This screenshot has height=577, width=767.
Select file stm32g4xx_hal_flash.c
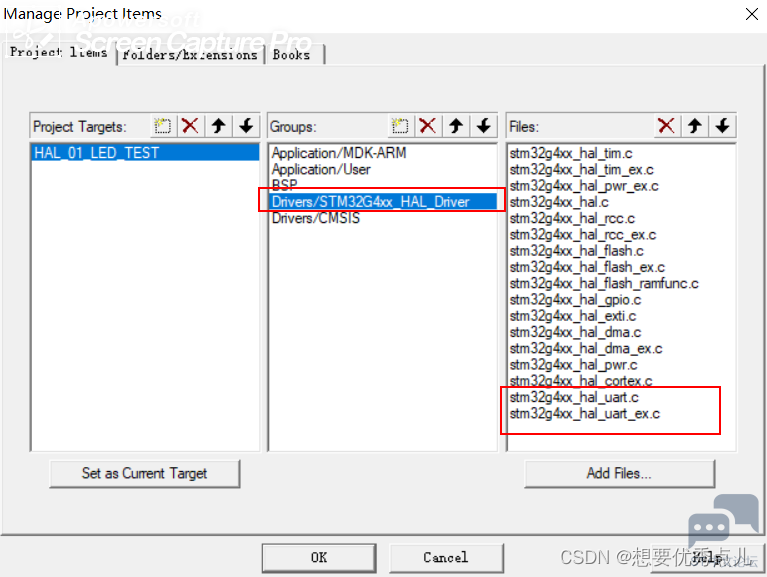coord(576,251)
